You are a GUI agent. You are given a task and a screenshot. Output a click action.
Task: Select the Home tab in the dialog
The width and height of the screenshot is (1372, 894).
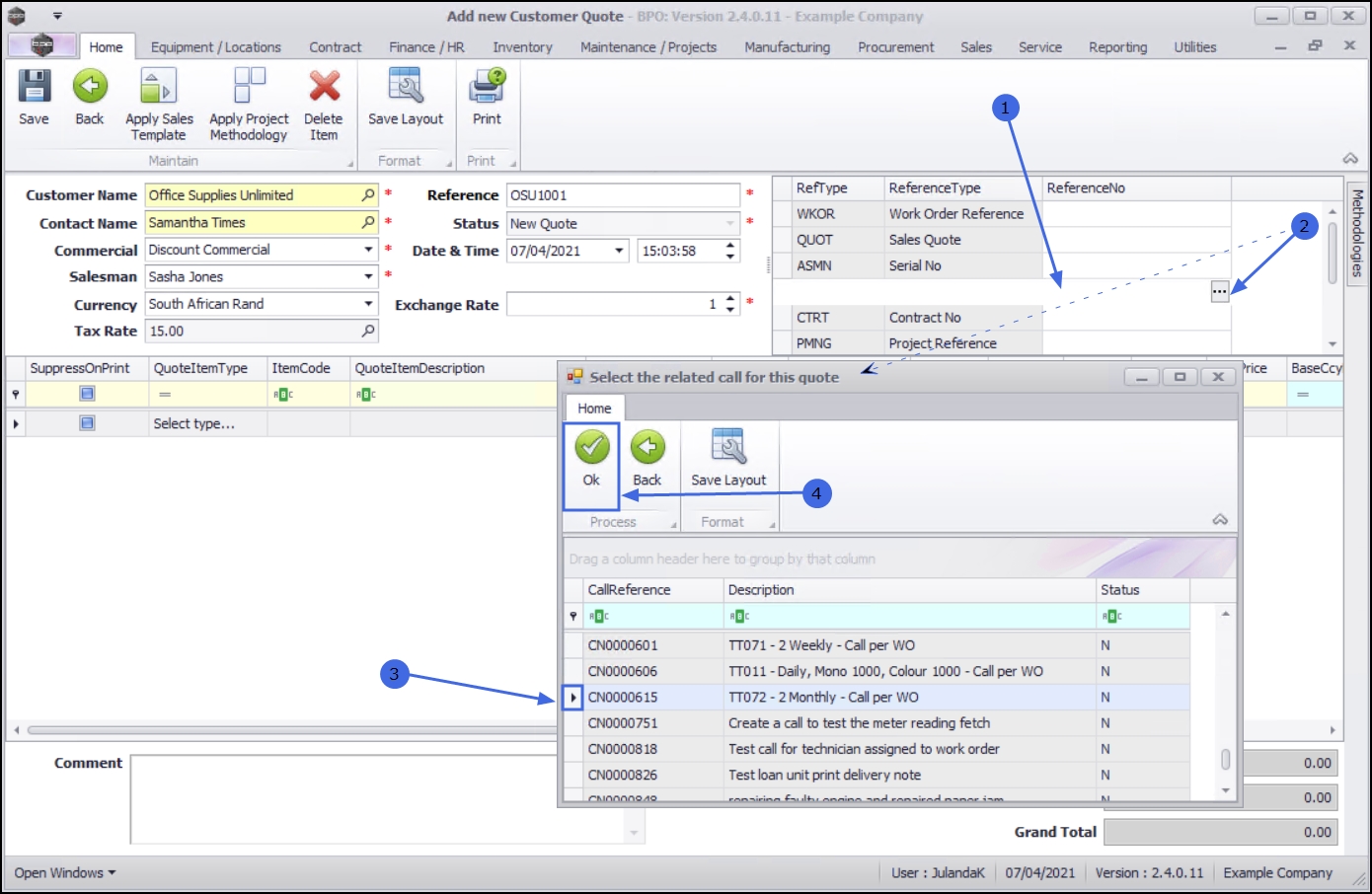pyautogui.click(x=594, y=409)
